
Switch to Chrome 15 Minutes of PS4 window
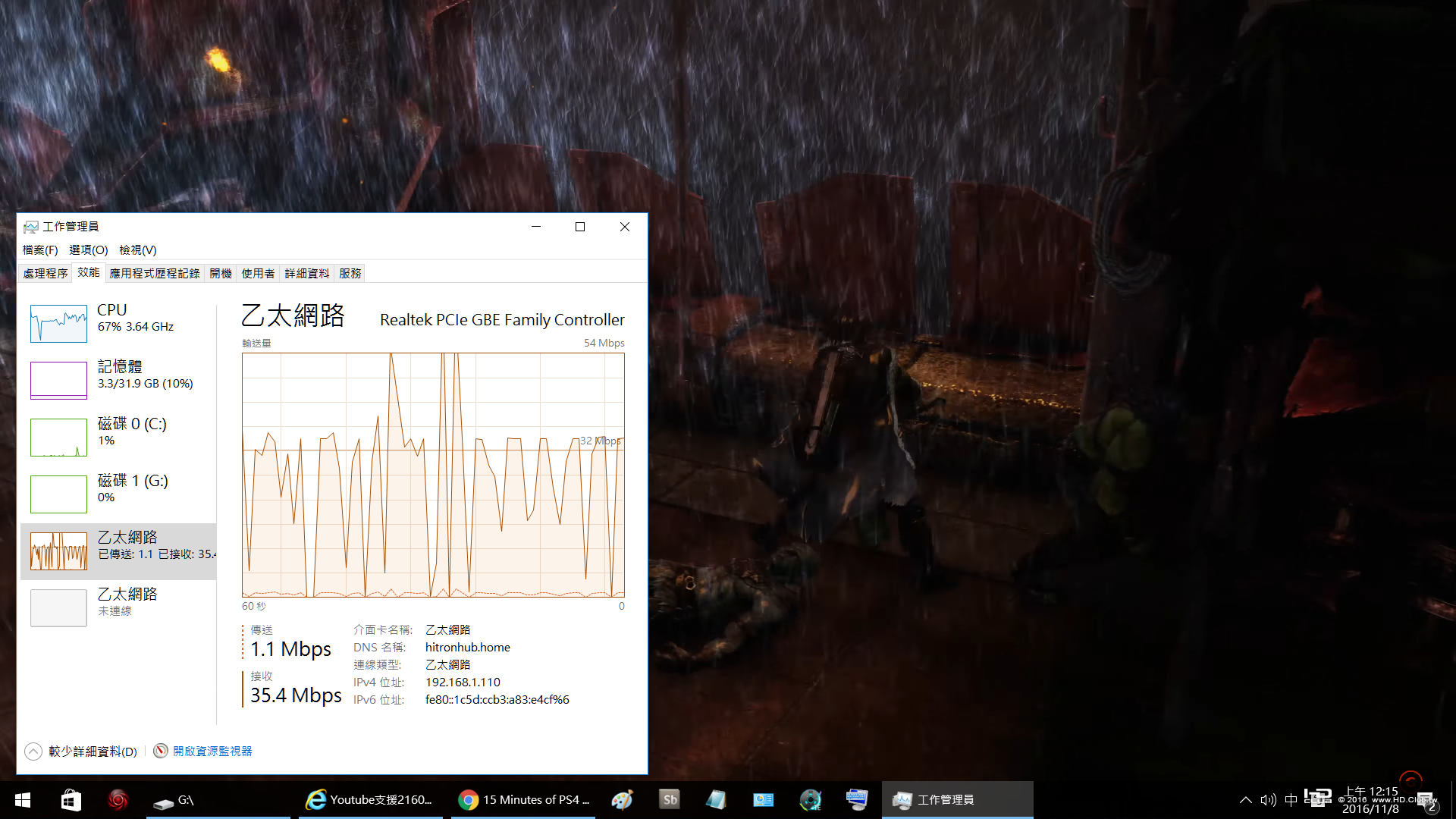523,800
